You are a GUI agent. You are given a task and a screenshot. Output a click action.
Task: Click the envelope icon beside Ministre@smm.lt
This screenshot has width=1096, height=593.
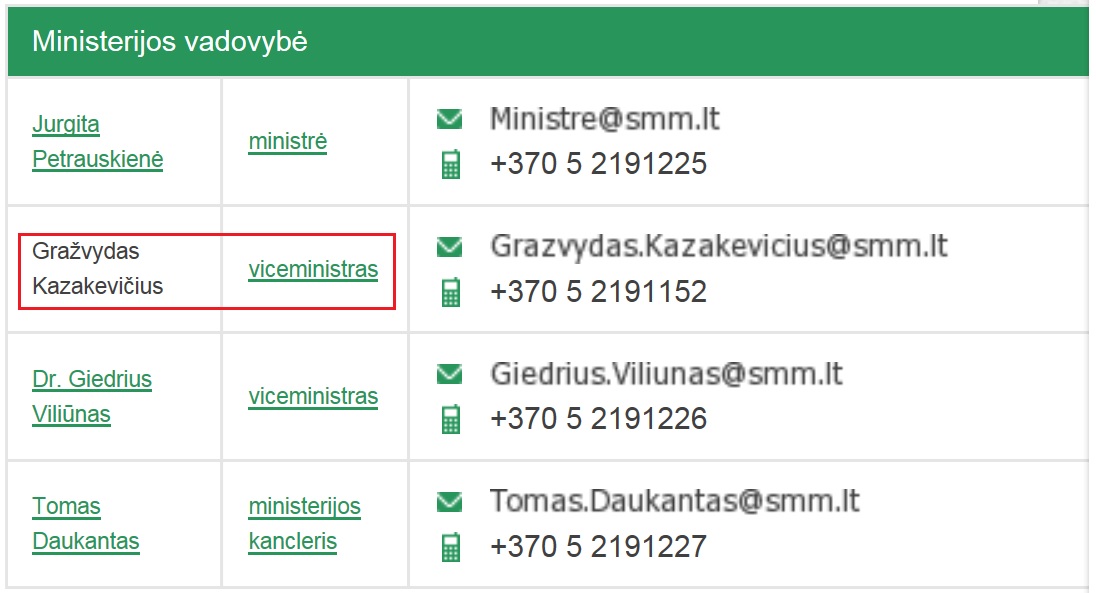pos(449,119)
